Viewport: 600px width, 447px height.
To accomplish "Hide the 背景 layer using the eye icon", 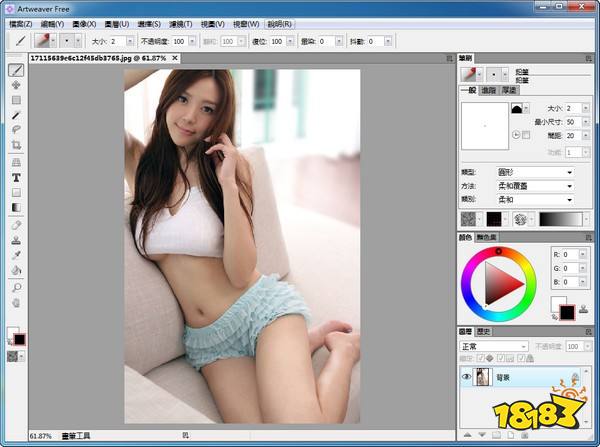I will click(466, 377).
